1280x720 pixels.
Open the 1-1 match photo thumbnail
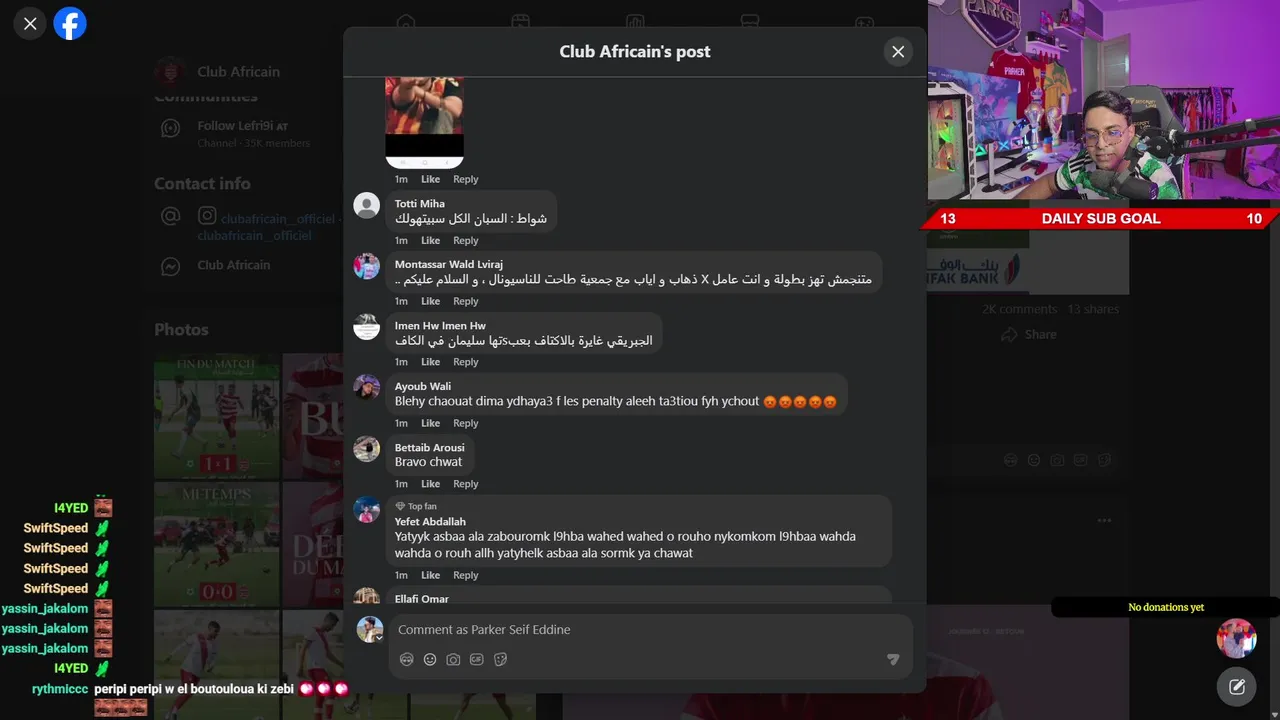point(216,417)
